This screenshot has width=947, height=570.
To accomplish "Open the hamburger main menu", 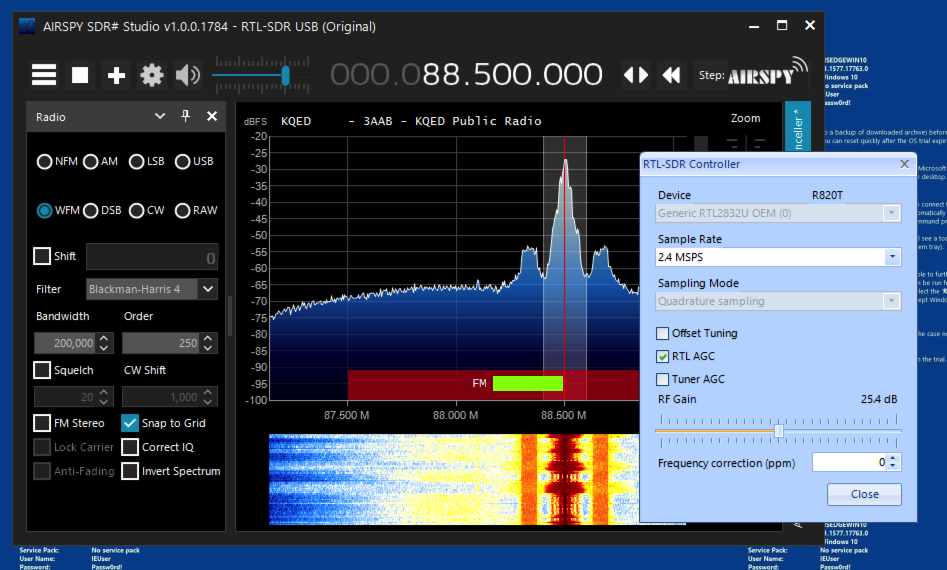I will coord(44,75).
